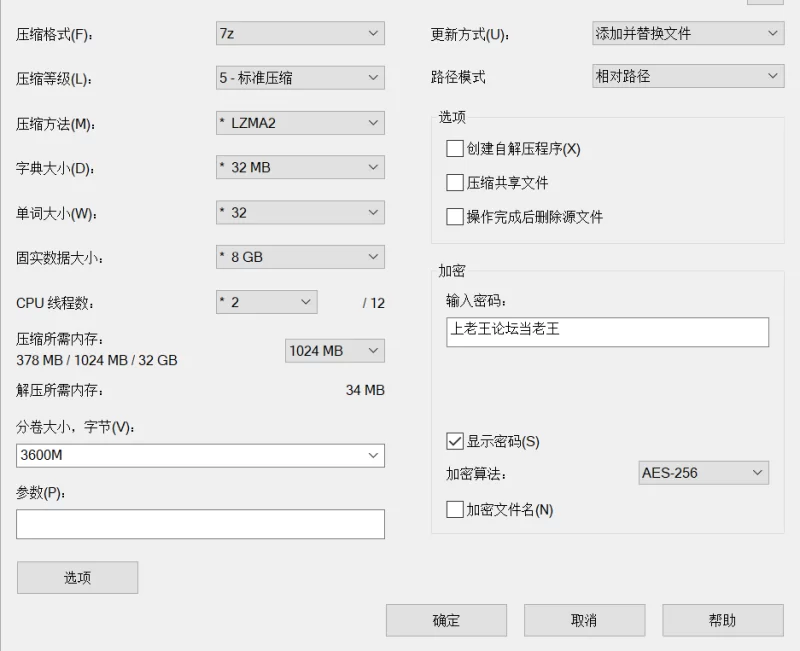The height and width of the screenshot is (651, 800).
Task: Expand the dictionary size 32 MB dropdown
Action: pyautogui.click(x=300, y=167)
